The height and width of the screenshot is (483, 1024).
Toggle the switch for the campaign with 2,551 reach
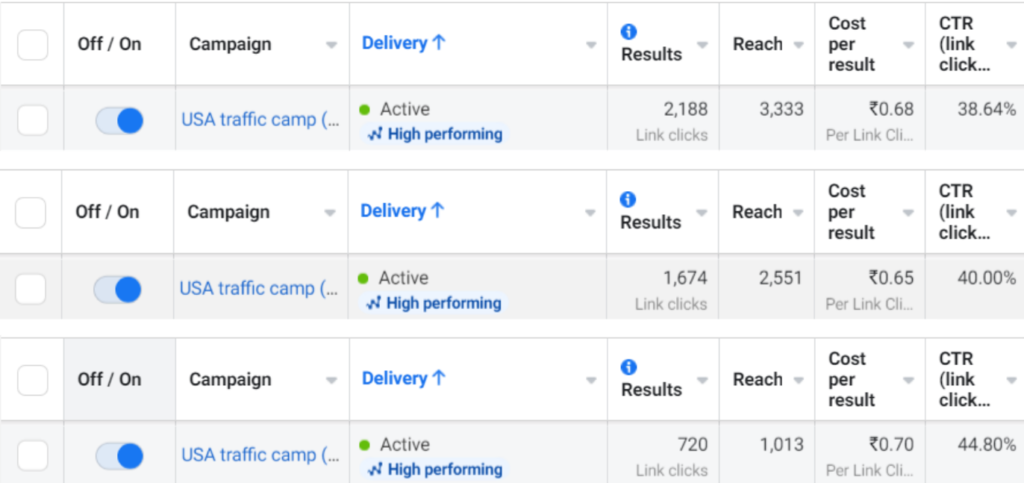pyautogui.click(x=118, y=289)
